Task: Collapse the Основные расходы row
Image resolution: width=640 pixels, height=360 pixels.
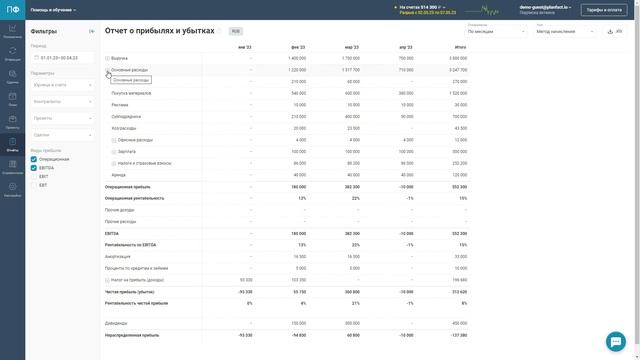Action: pos(107,70)
